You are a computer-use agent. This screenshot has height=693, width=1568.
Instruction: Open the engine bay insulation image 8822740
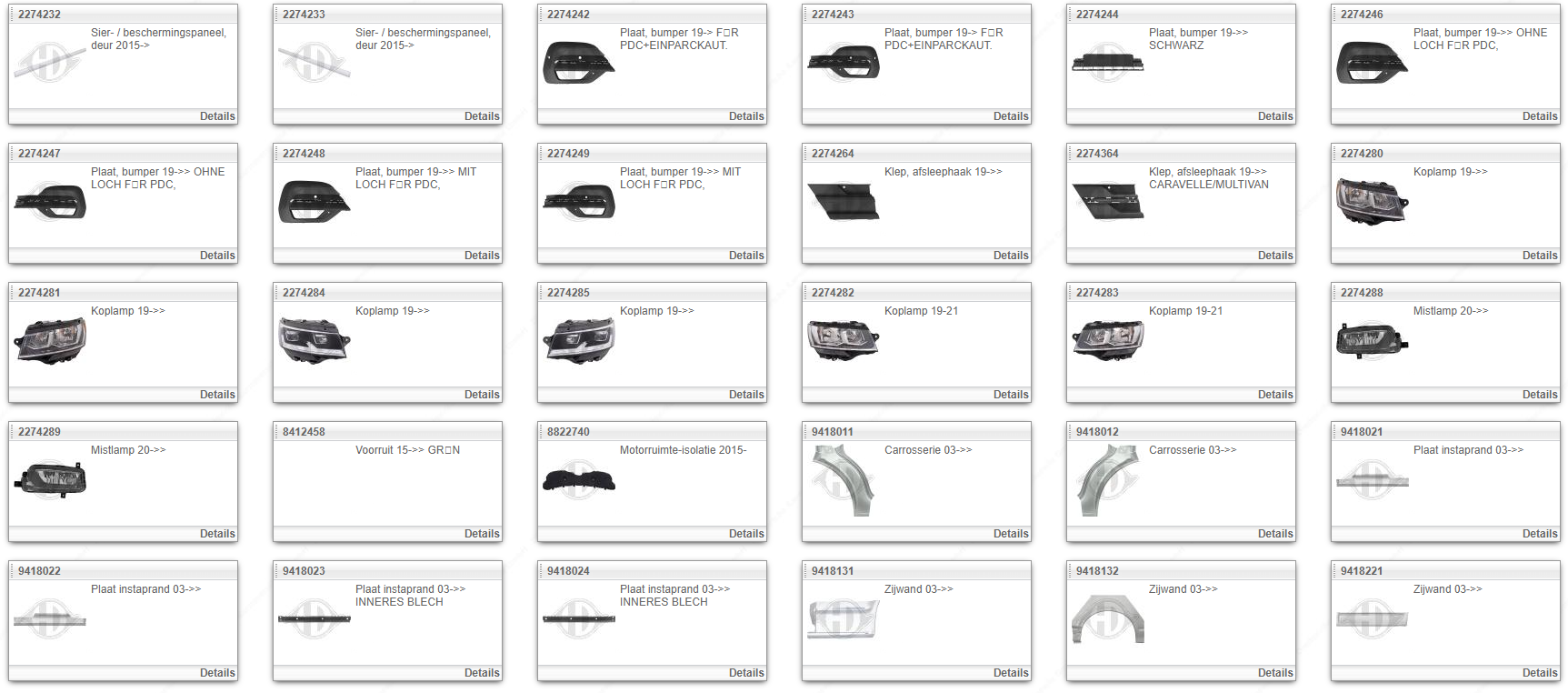[x=578, y=479]
